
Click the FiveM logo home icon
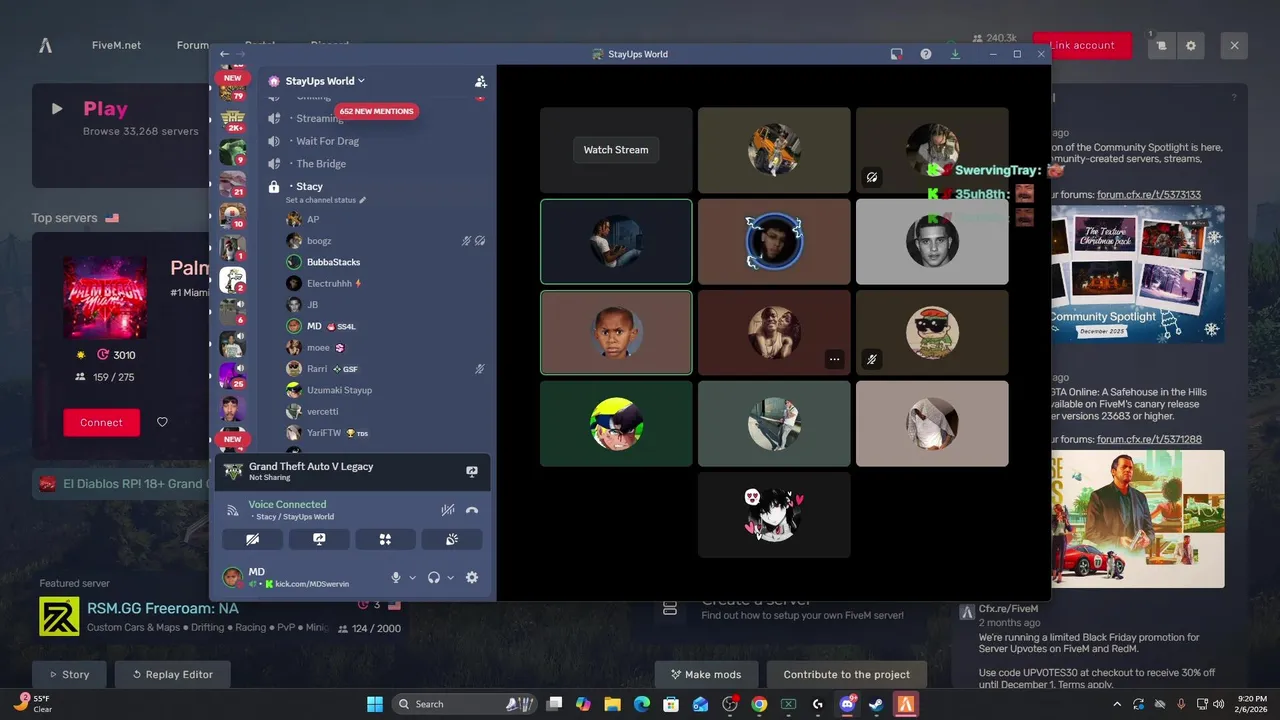coord(45,45)
